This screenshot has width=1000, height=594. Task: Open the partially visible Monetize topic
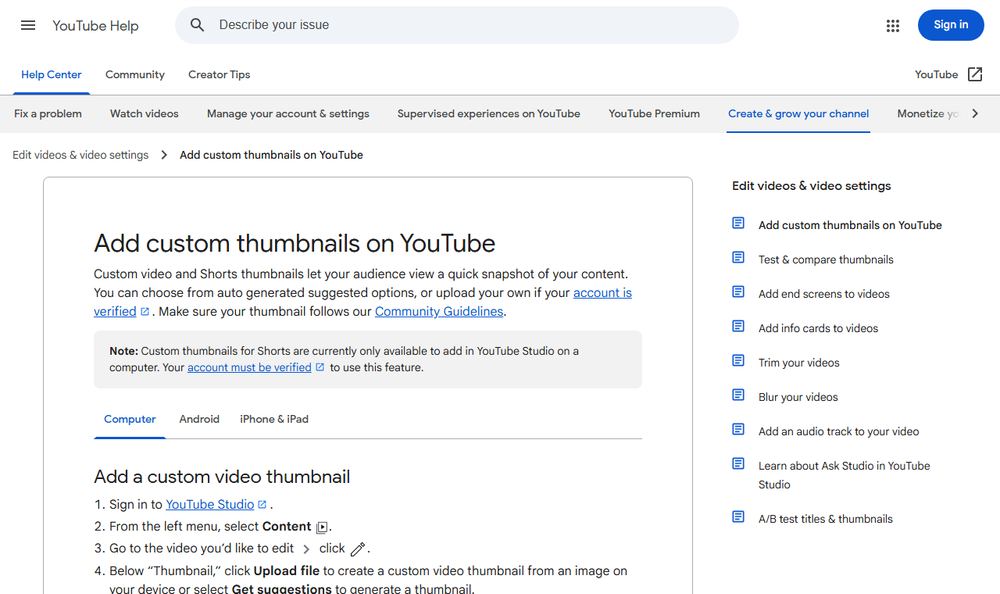tap(927, 114)
